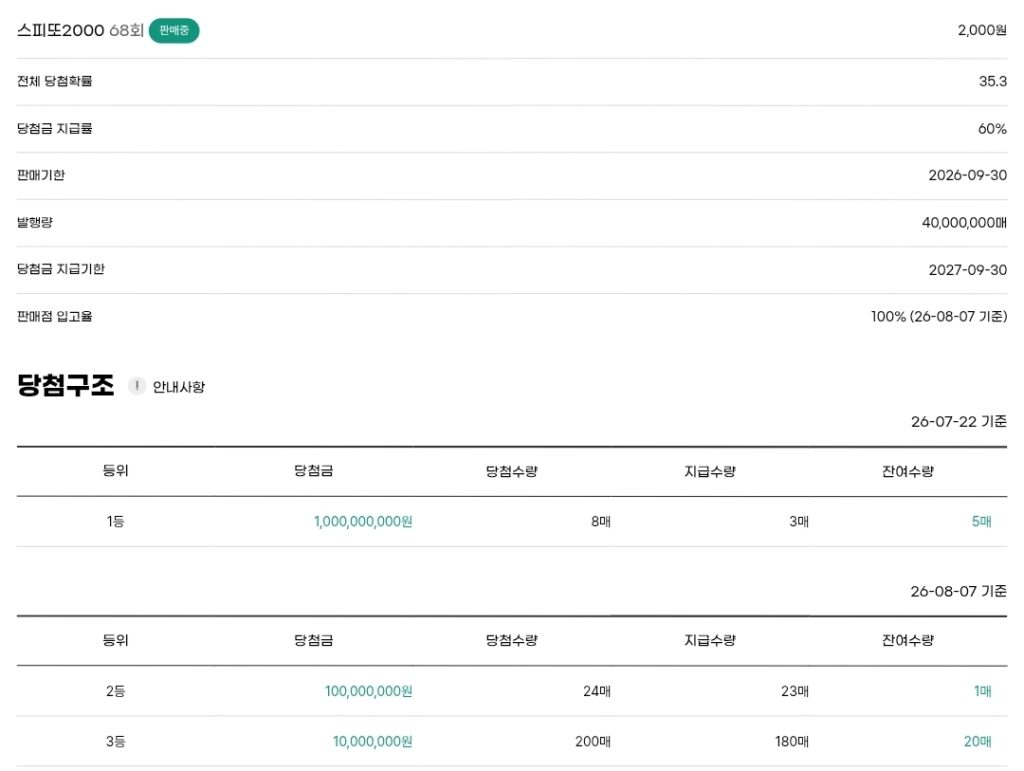Image resolution: width=1024 pixels, height=771 pixels.
Task: Click the 180매 paid quantity
Action: [792, 742]
